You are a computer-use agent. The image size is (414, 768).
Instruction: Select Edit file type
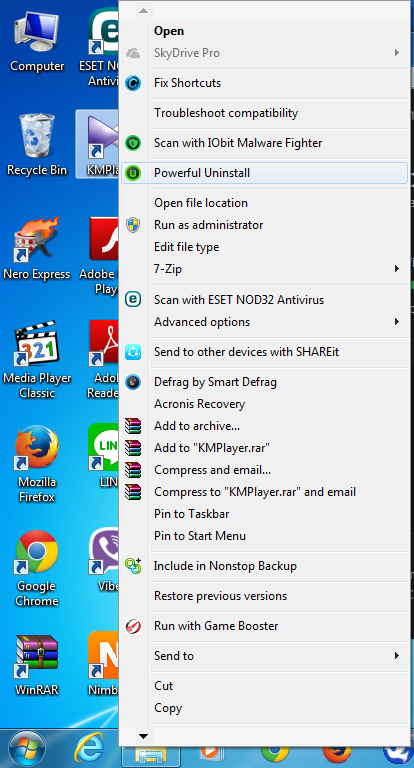[x=264, y=247]
